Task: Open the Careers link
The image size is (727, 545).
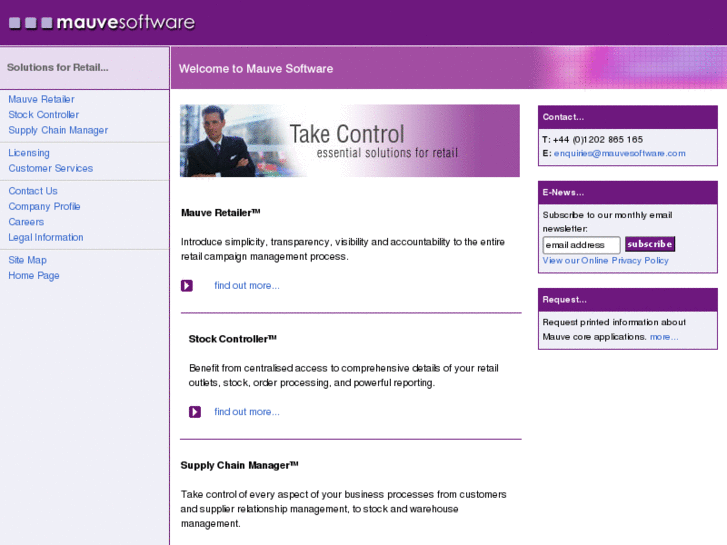Action: click(x=26, y=222)
